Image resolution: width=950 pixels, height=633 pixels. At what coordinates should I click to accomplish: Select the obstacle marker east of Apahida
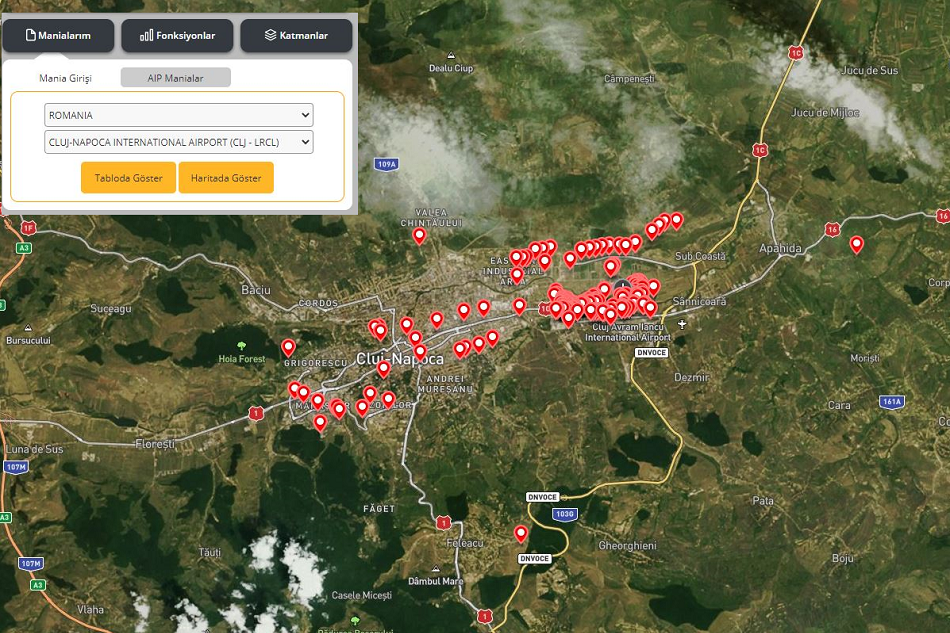(856, 244)
